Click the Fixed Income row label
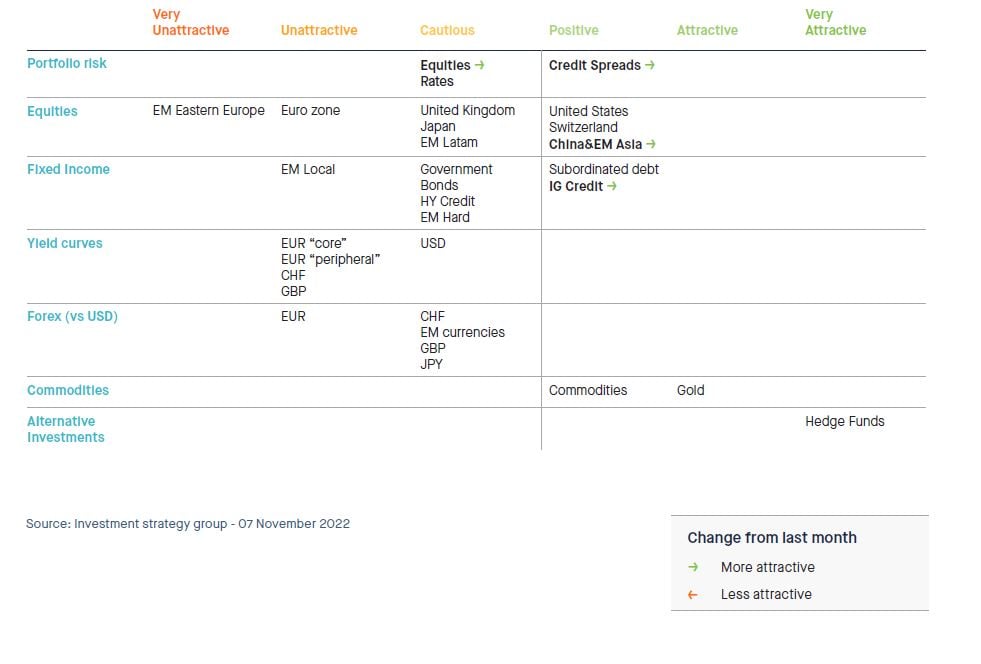The height and width of the screenshot is (664, 981). click(x=68, y=170)
